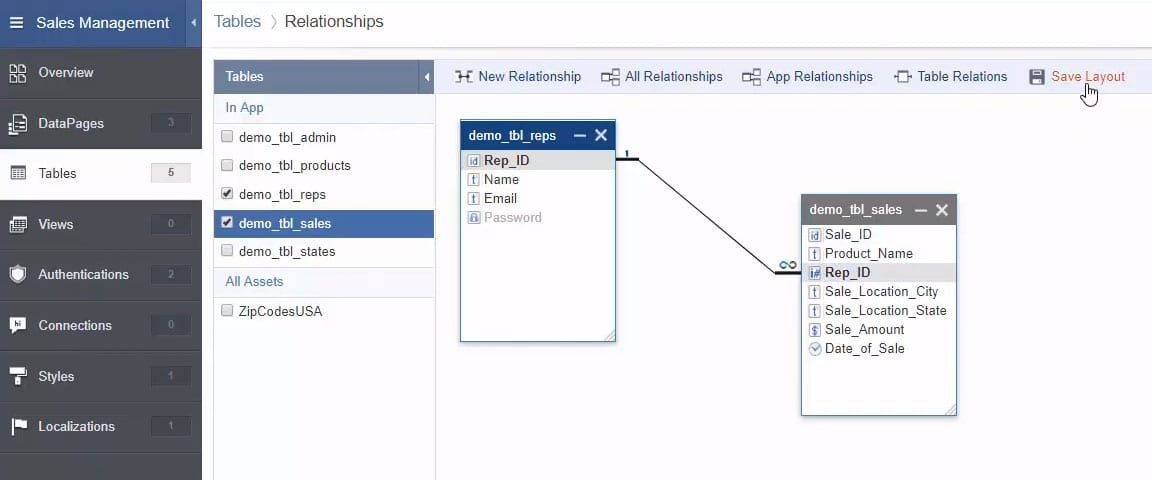Screen dimensions: 1152x480
Task: Tick the demo_tbl_states checkbox
Action: (227, 251)
